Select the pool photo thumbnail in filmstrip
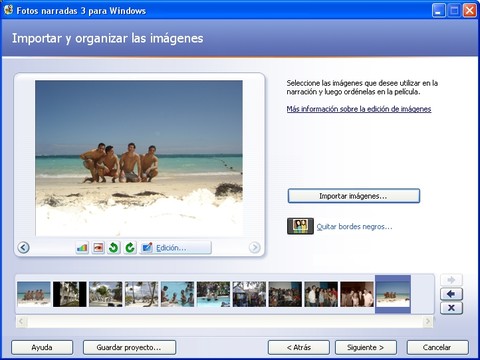 click(x=213, y=294)
